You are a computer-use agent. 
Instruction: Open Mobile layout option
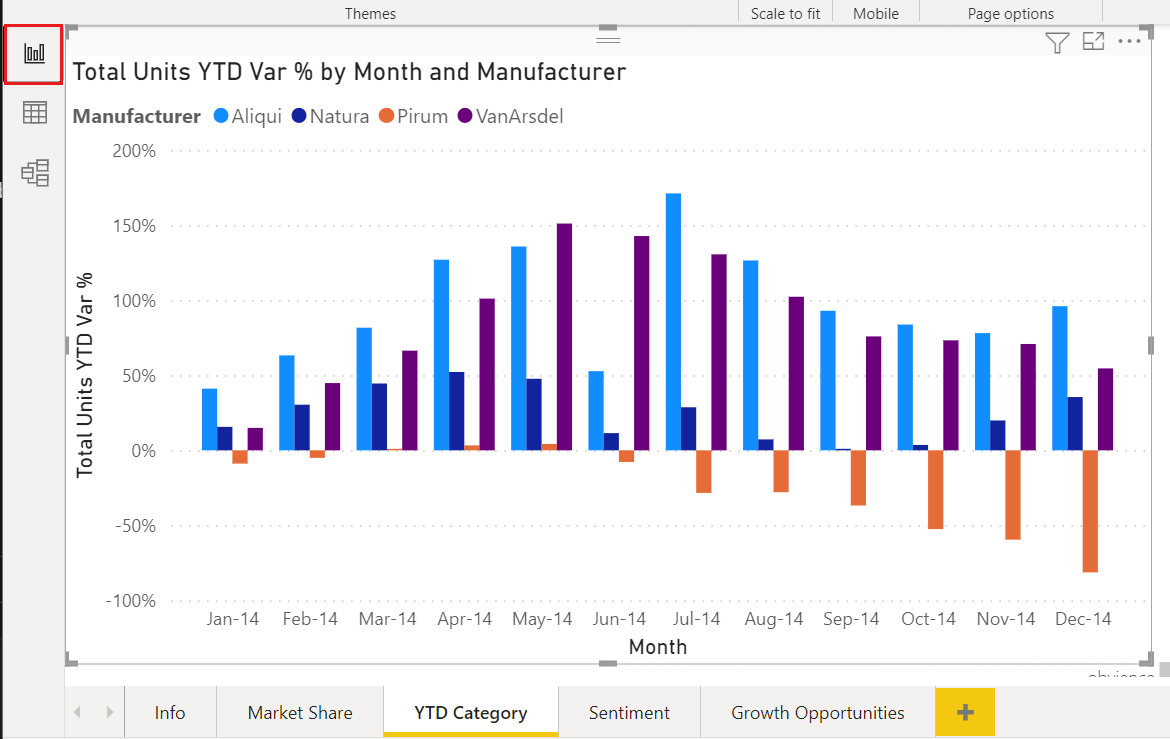[x=876, y=14]
